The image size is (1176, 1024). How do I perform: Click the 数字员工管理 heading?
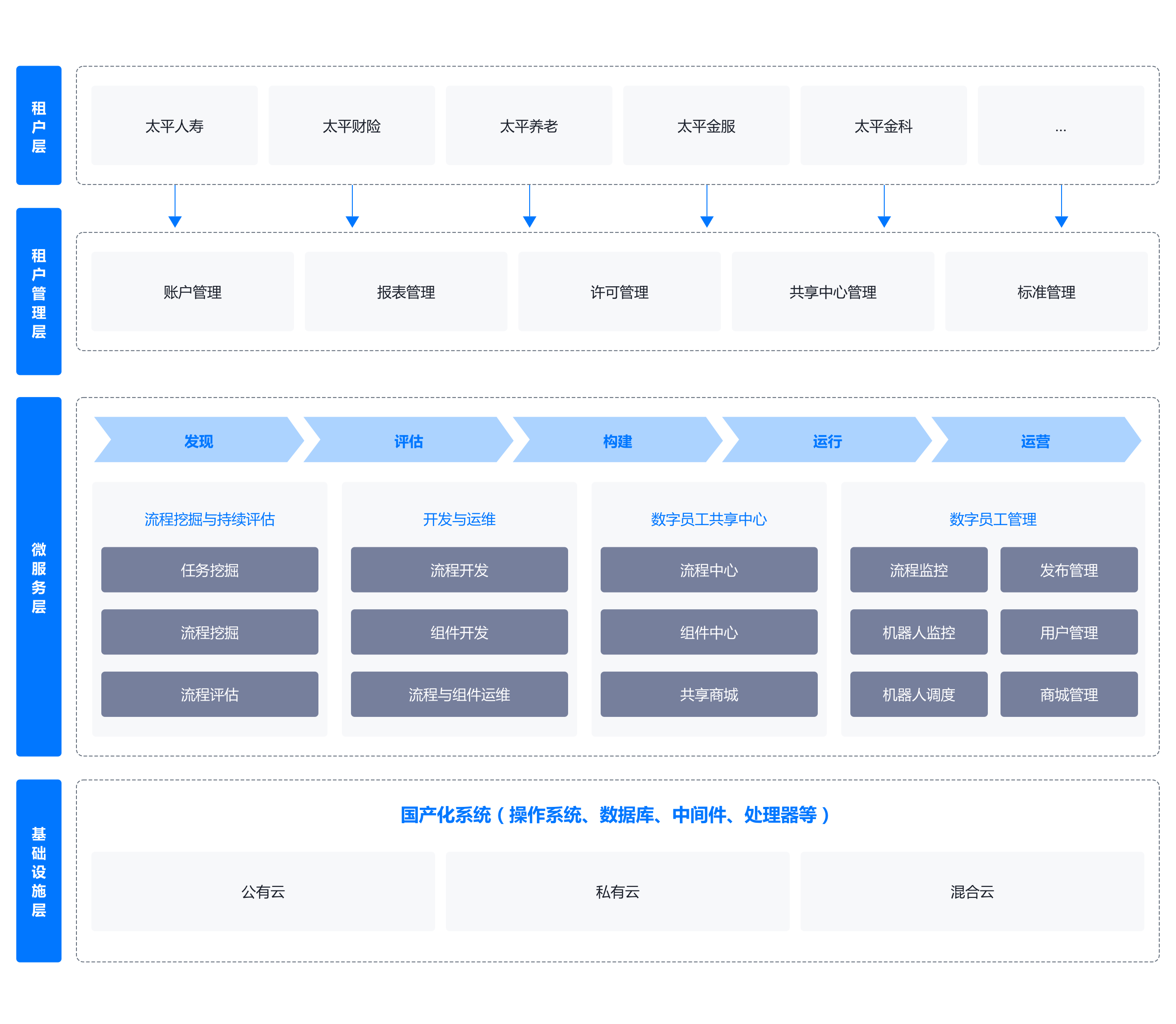tap(993, 519)
